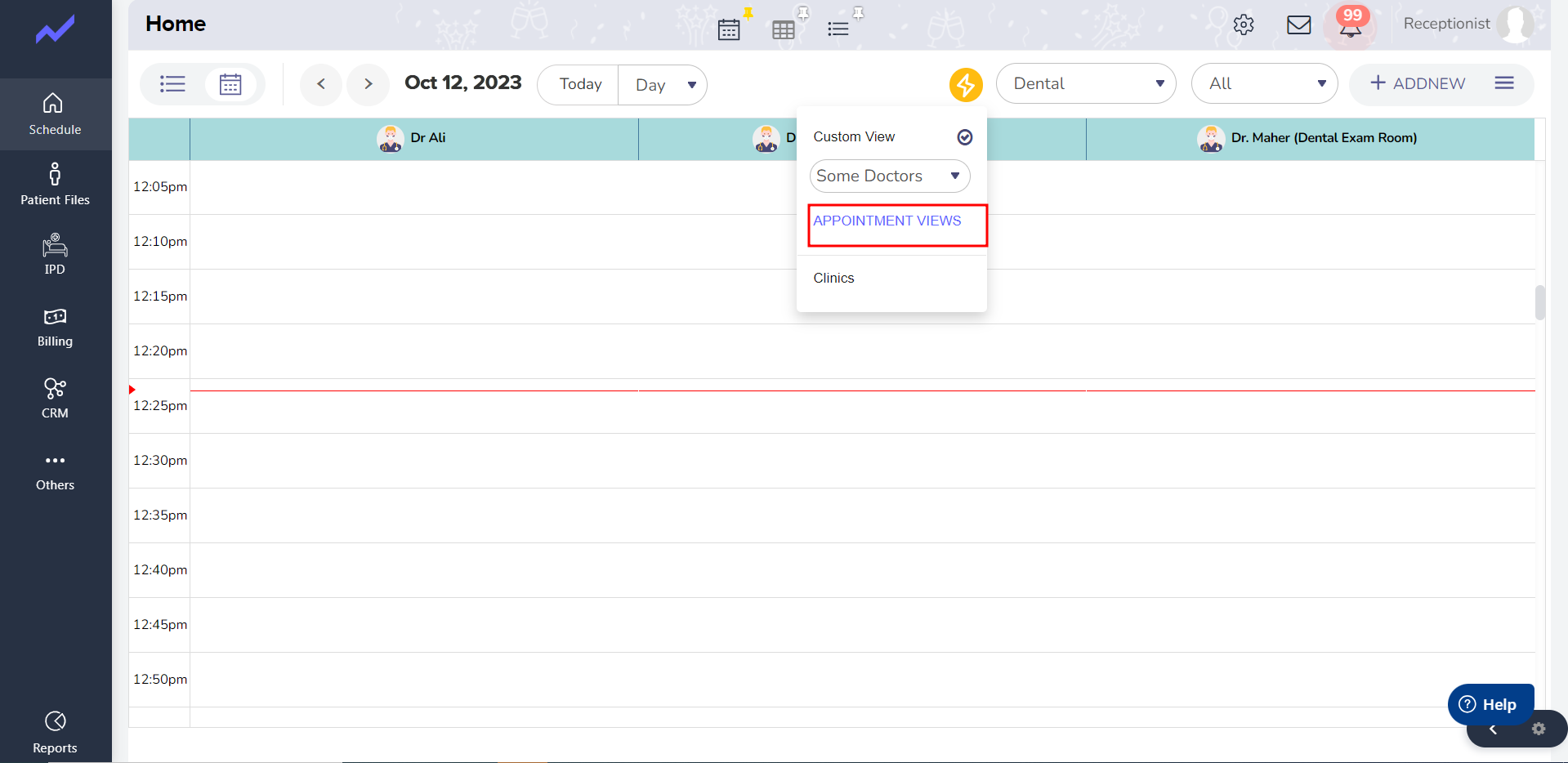
Task: Click the red current-time marker arrow
Action: pos(132,390)
